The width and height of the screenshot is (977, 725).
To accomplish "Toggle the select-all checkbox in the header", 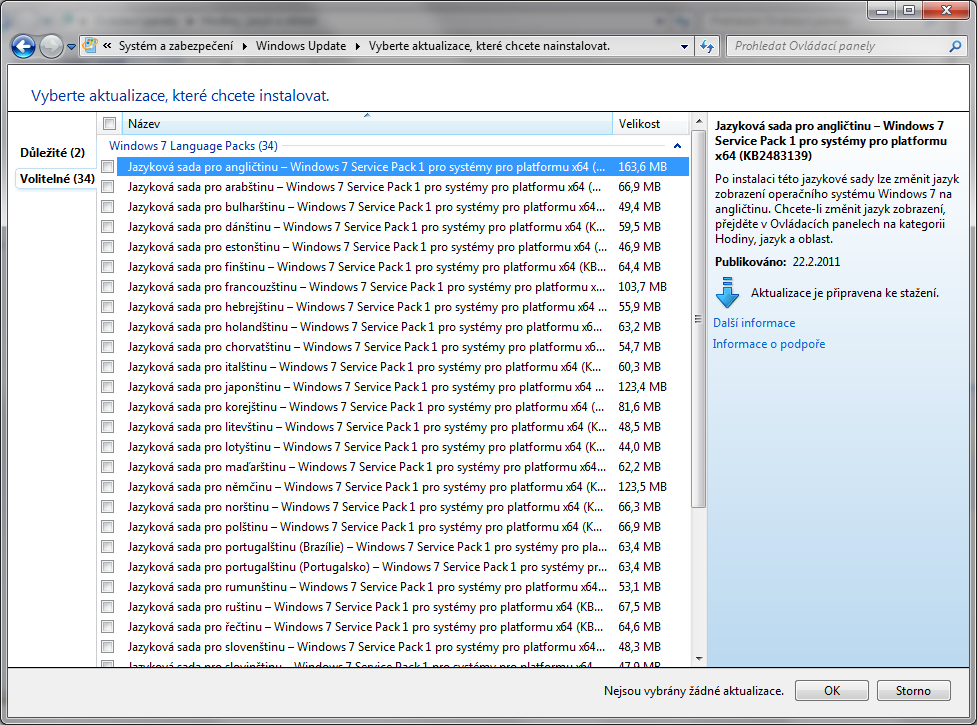I will click(110, 123).
